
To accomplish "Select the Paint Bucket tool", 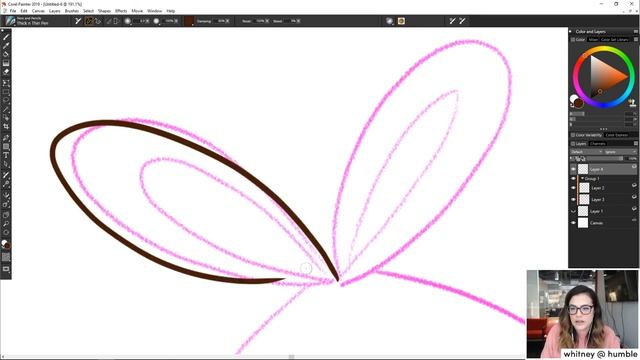I will pos(6,54).
